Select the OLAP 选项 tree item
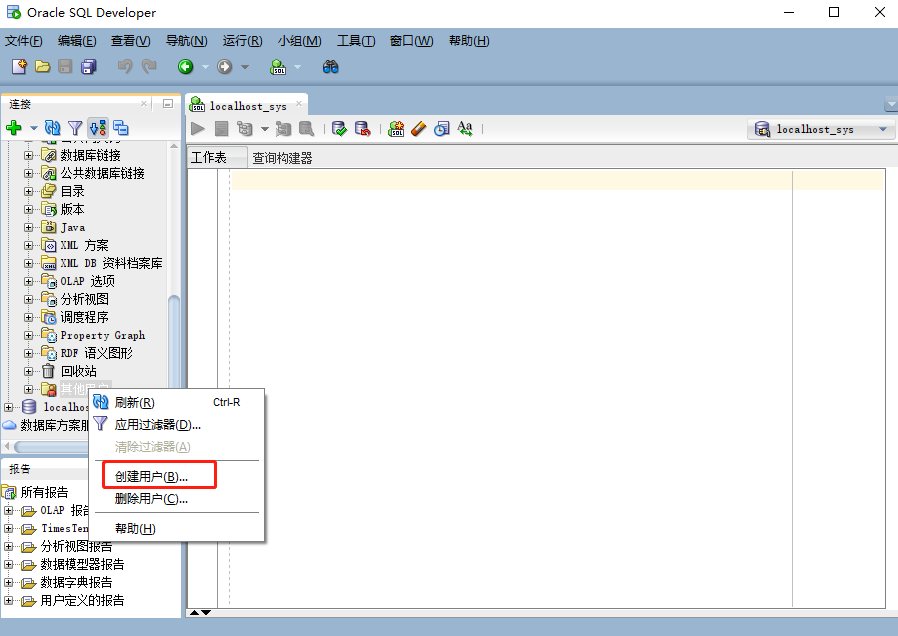898x636 pixels. click(88, 281)
